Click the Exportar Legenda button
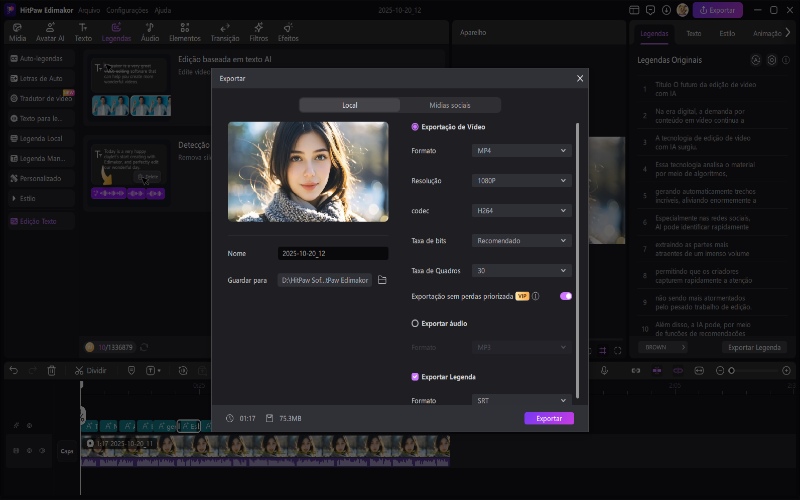Image resolution: width=800 pixels, height=500 pixels. click(755, 347)
